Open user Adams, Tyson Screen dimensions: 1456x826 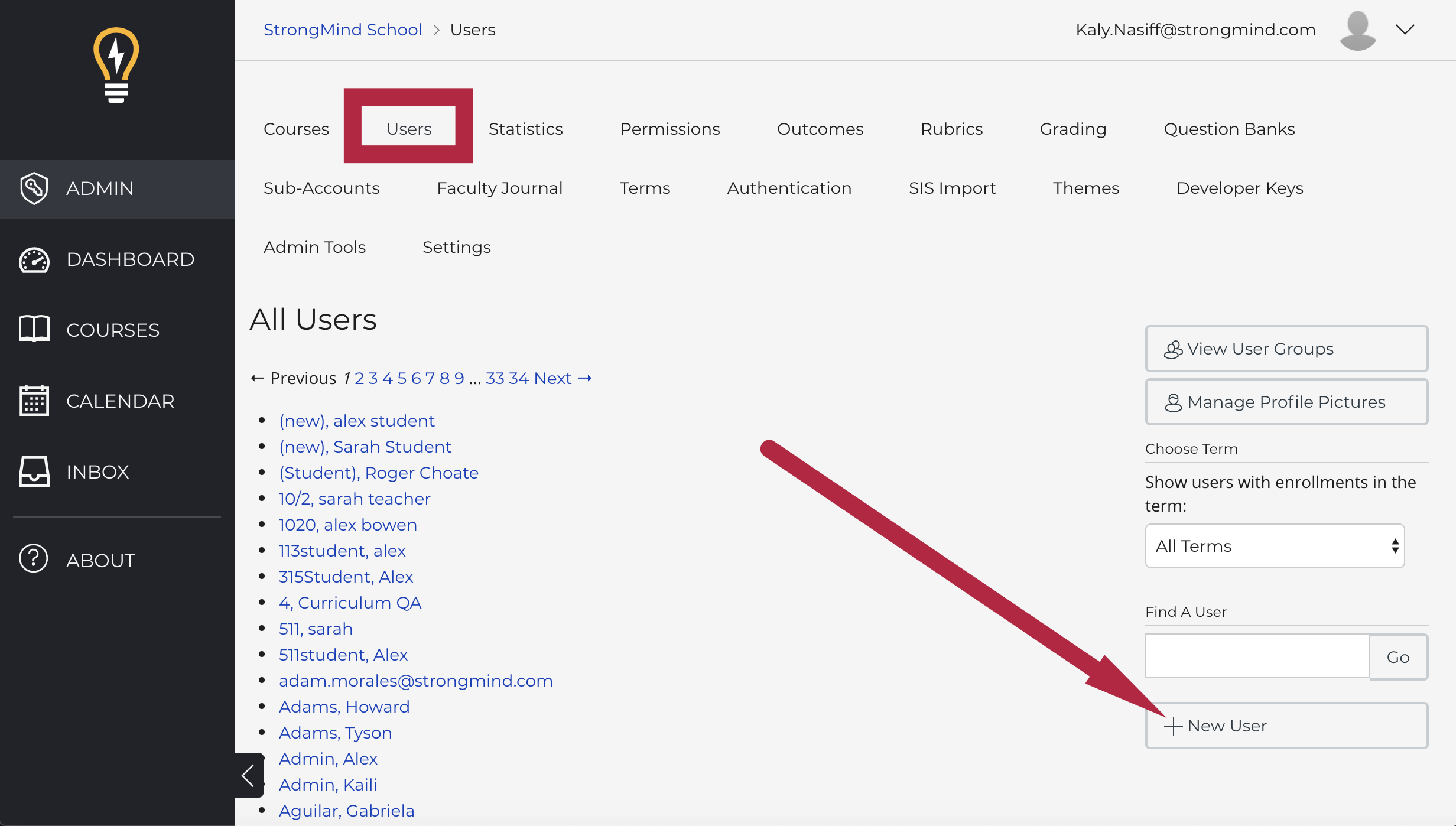[336, 733]
